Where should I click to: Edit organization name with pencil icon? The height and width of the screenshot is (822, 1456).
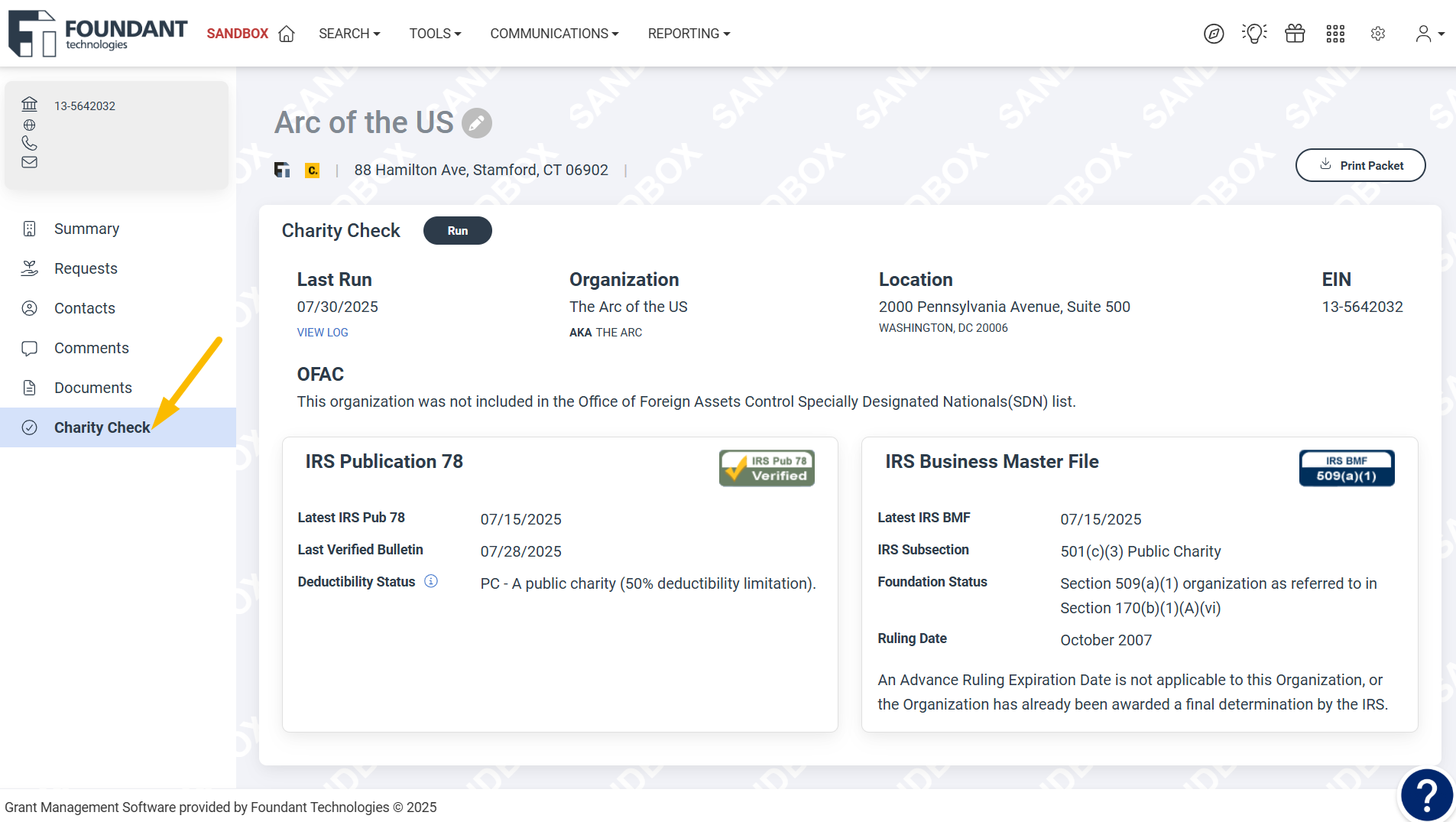(x=477, y=123)
